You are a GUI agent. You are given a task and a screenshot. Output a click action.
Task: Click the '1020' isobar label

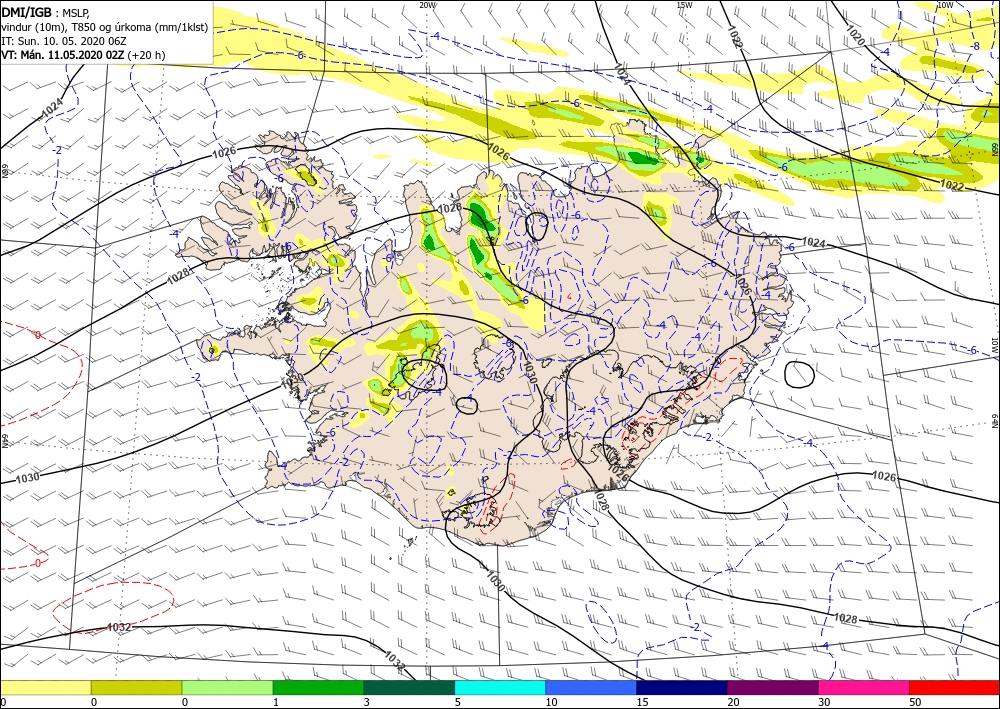[x=855, y=34]
